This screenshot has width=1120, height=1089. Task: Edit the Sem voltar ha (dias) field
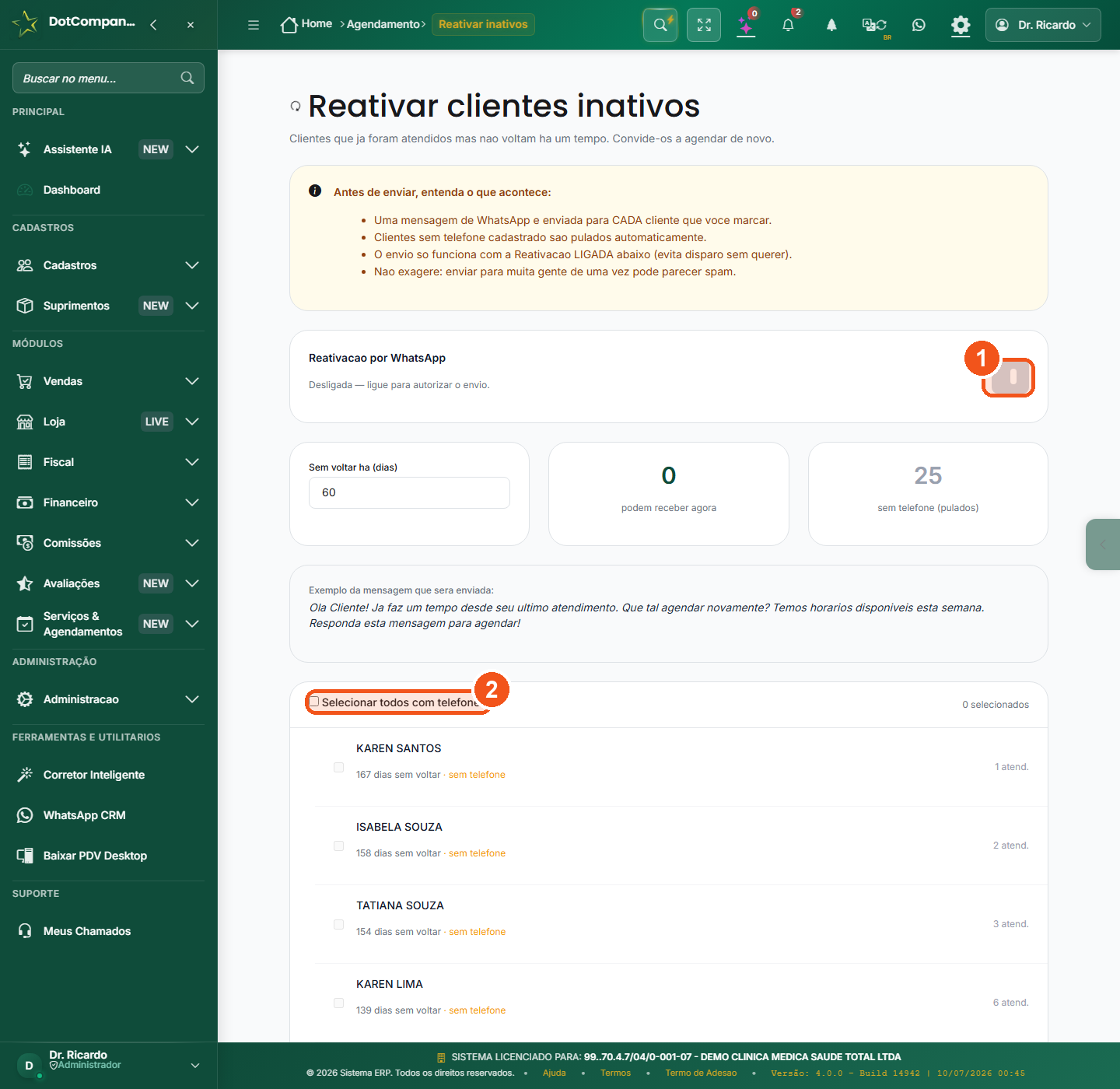409,492
